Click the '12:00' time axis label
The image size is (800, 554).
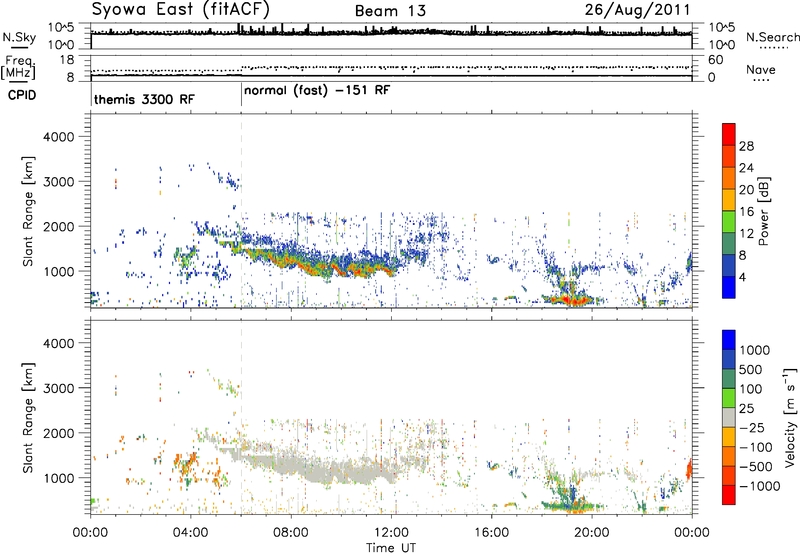pyautogui.click(x=391, y=533)
